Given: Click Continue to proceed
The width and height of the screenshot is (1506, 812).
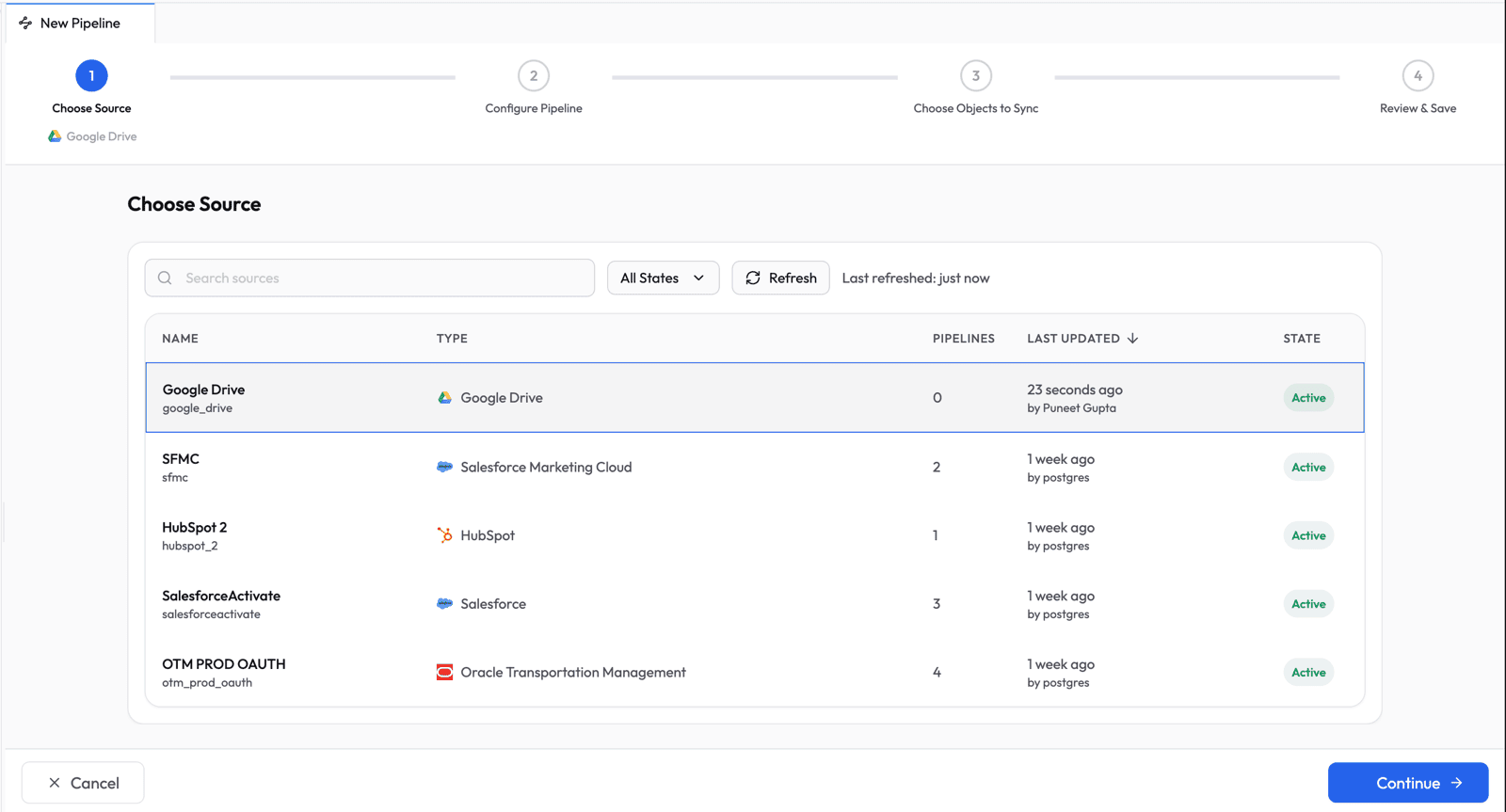Looking at the screenshot, I should coord(1407,783).
